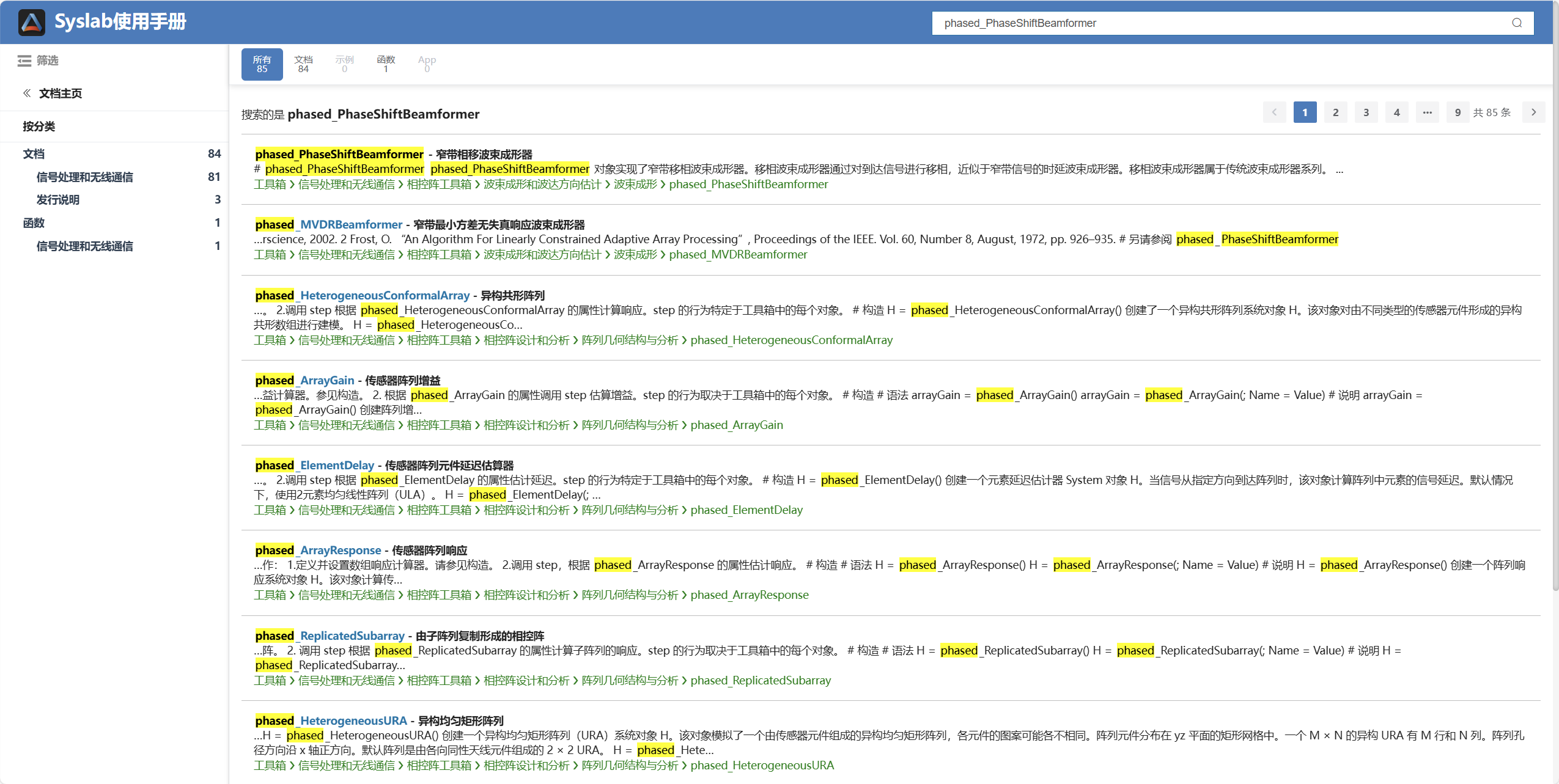Click the pagination ellipsis button
Viewport: 1559px width, 784px height.
pos(1427,112)
